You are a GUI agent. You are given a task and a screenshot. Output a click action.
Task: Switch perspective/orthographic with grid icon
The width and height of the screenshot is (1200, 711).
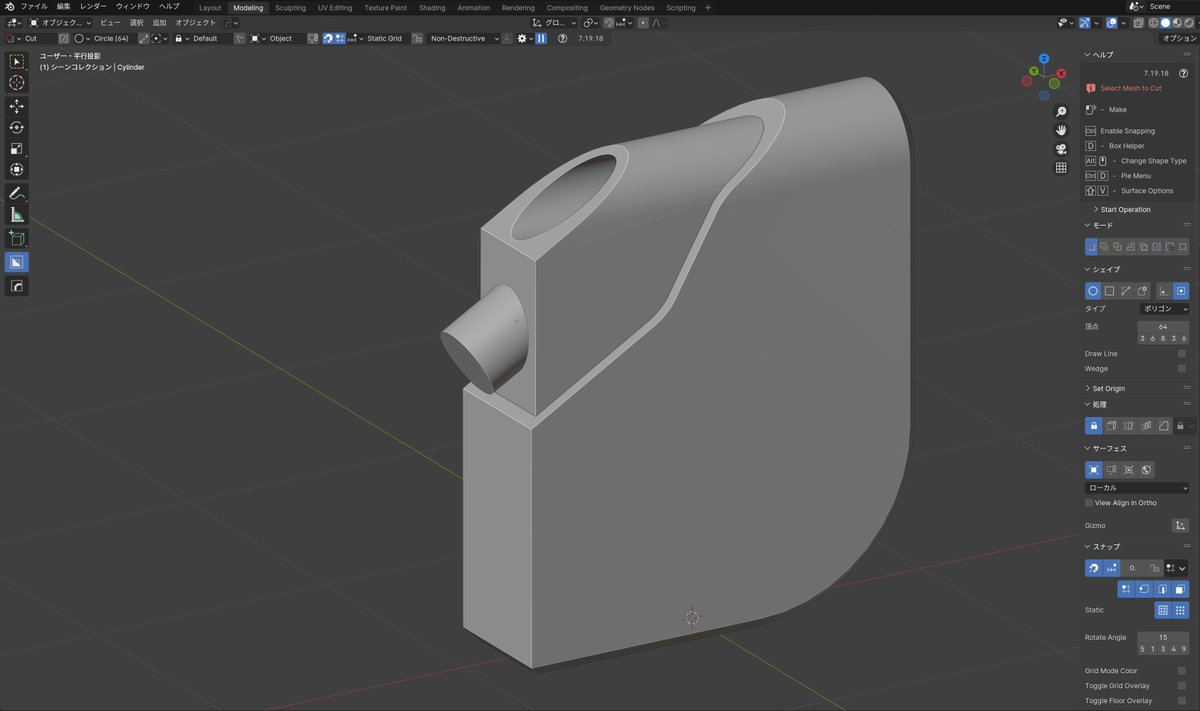(1061, 168)
